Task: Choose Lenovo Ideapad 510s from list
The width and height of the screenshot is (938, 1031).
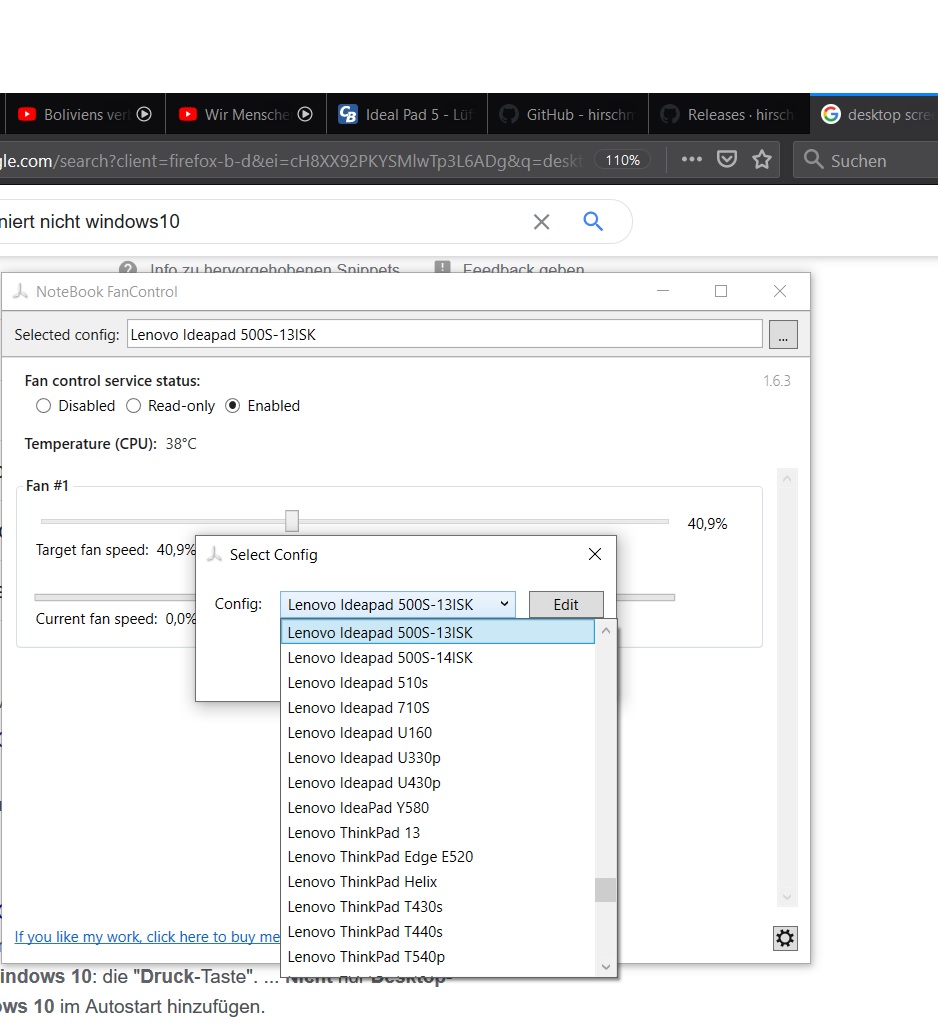Action: coord(438,683)
